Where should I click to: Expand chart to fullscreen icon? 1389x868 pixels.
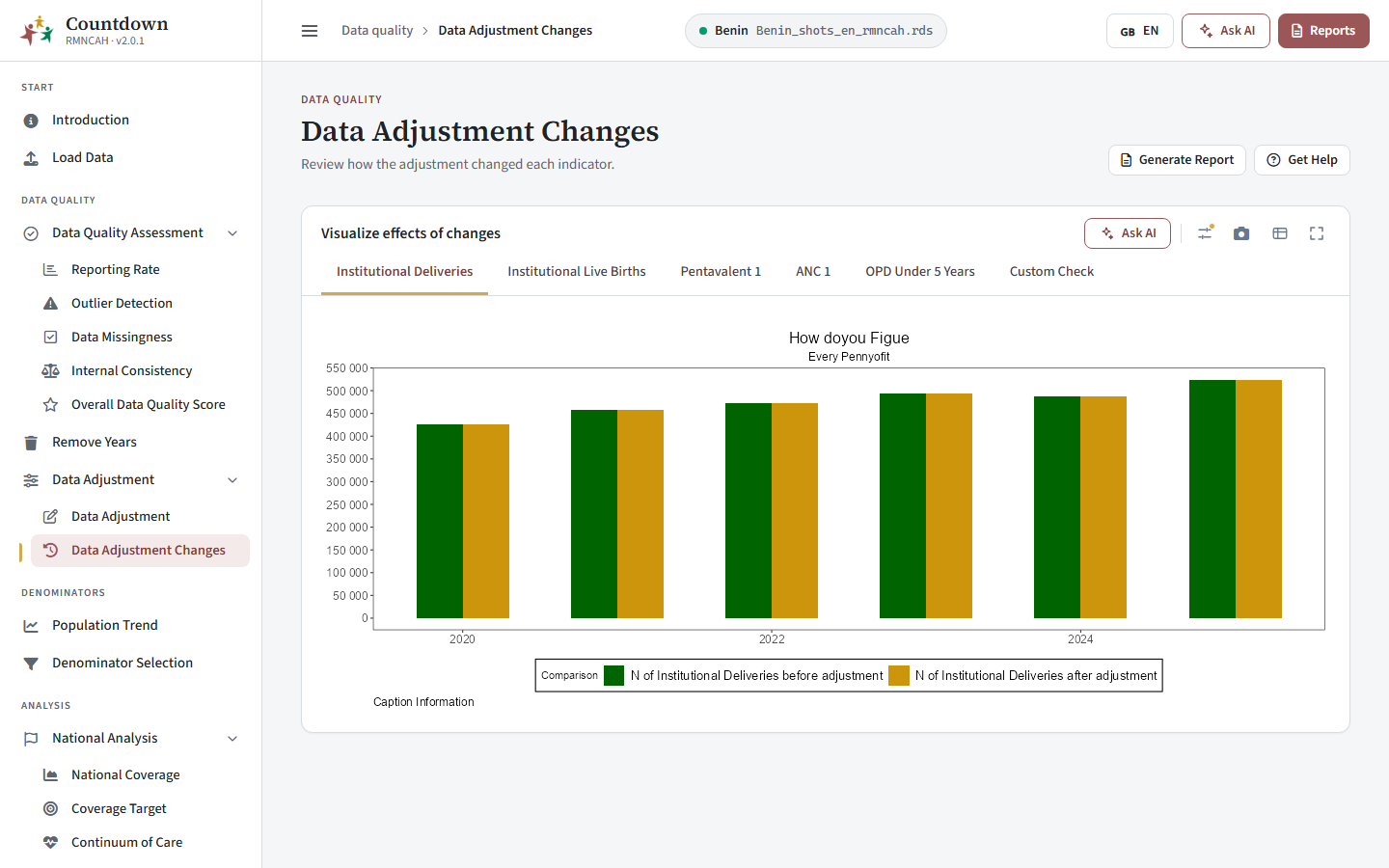[1317, 233]
